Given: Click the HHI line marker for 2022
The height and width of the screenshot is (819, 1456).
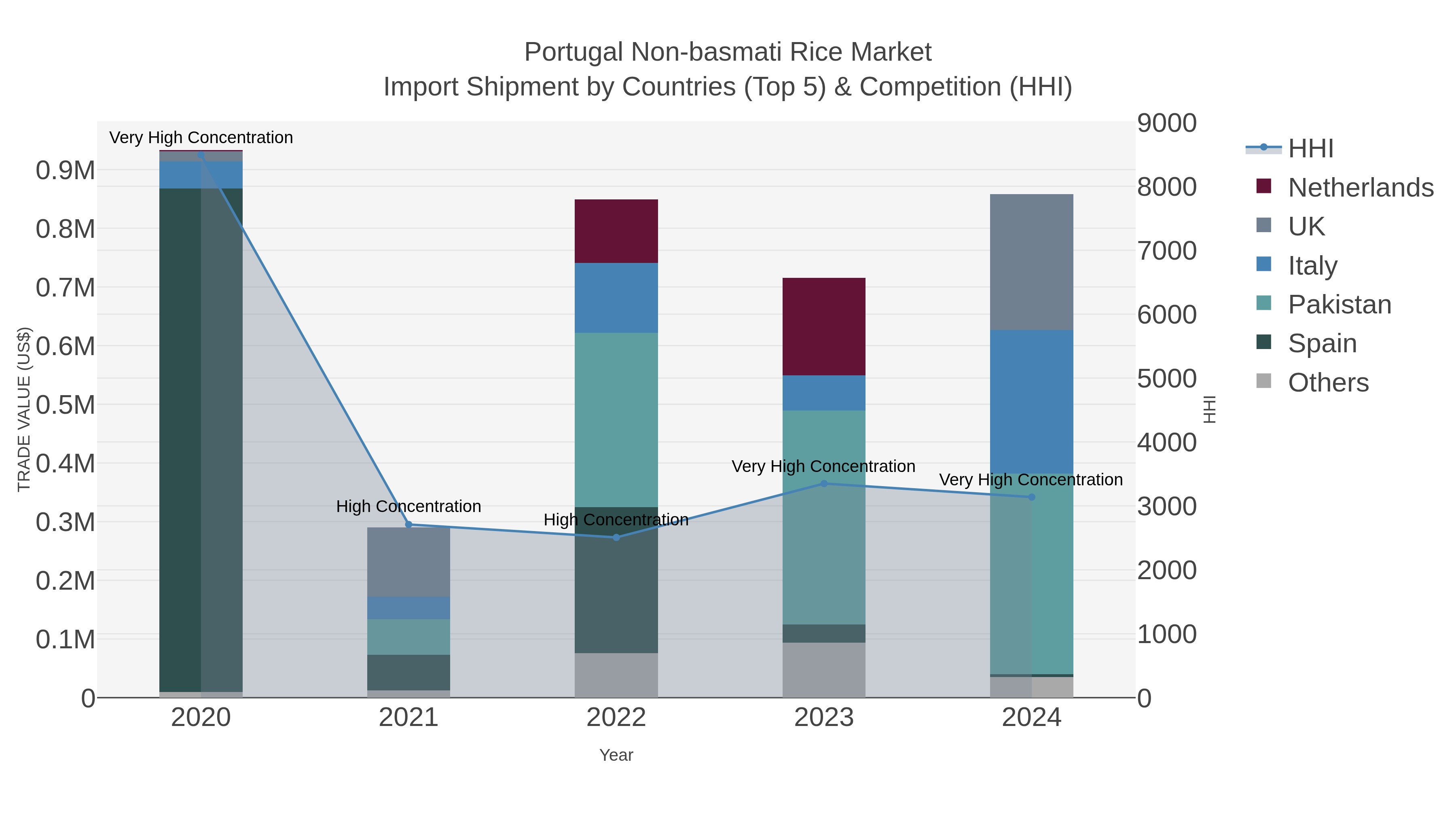Looking at the screenshot, I should 616,538.
